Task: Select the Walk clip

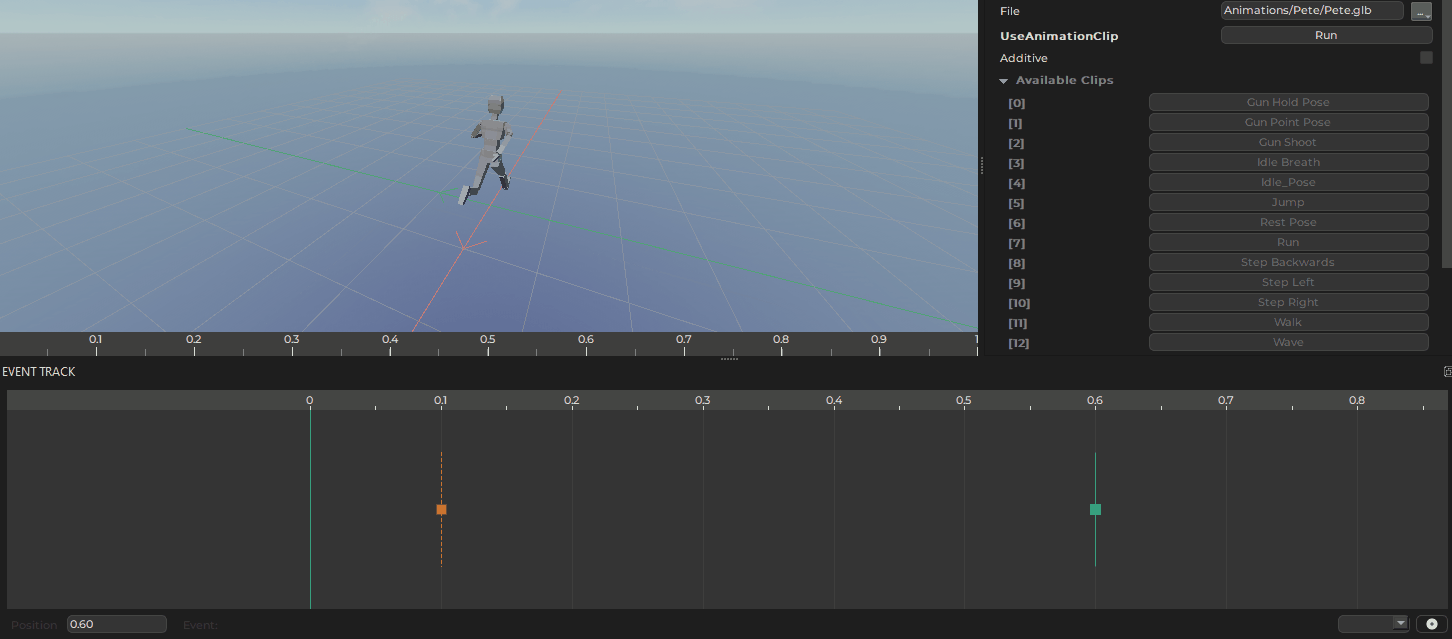Action: pos(1288,322)
